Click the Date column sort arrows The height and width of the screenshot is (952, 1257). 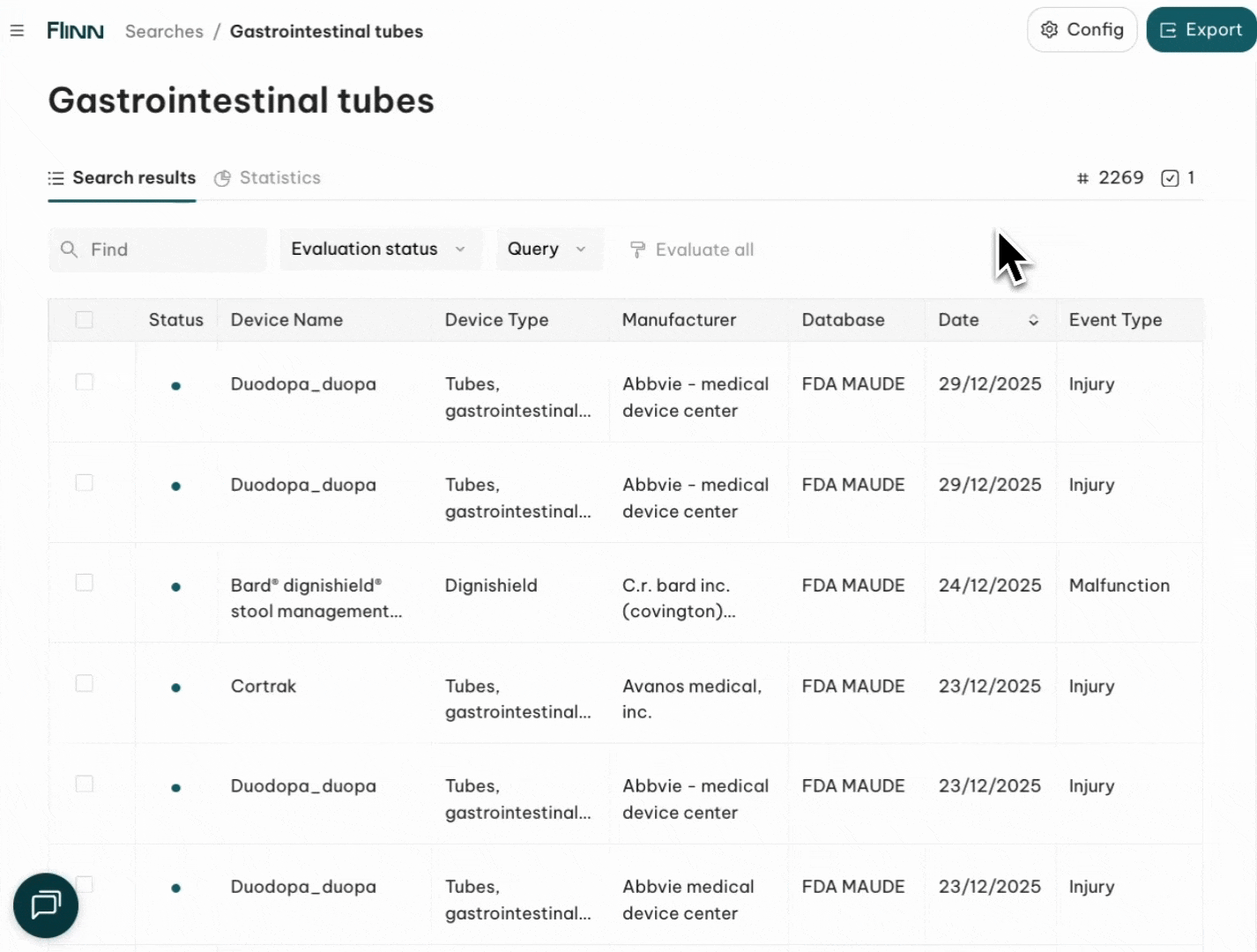[1033, 320]
